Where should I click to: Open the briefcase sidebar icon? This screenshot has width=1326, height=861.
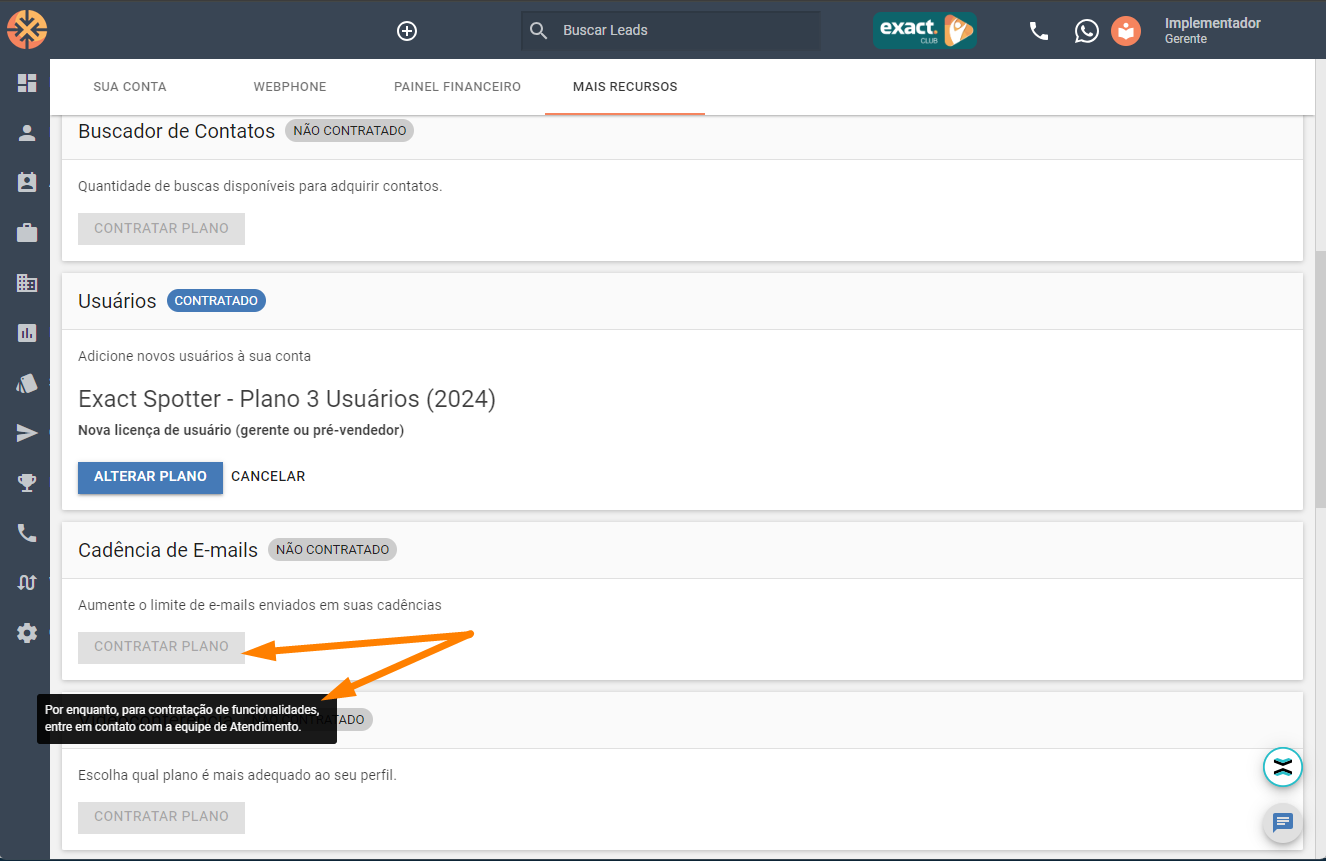[x=27, y=233]
